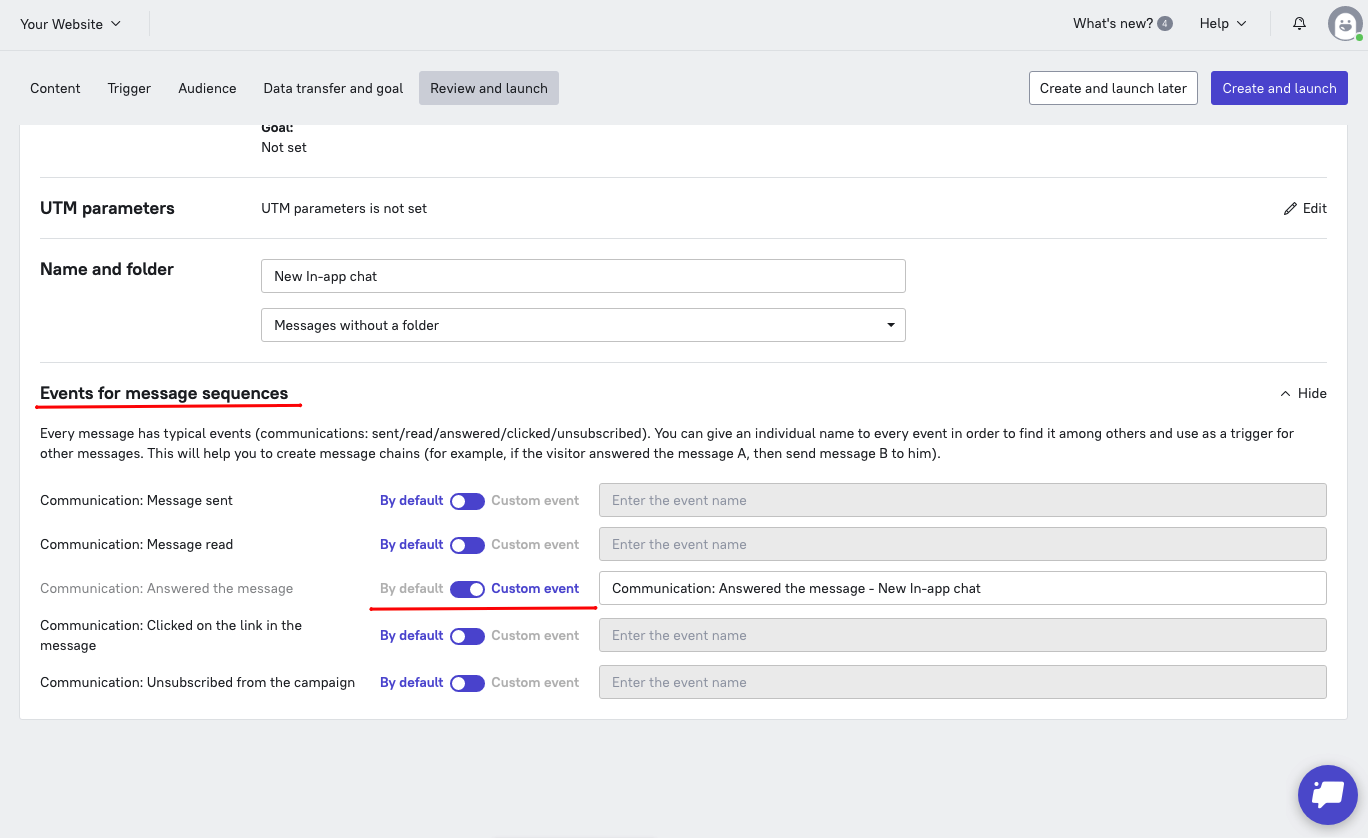
Task: Open the notifications bell
Action: pos(1299,23)
